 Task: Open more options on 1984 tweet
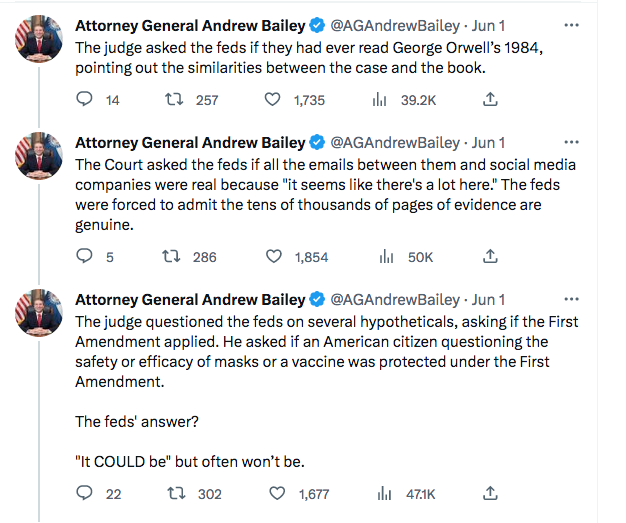[x=571, y=25]
